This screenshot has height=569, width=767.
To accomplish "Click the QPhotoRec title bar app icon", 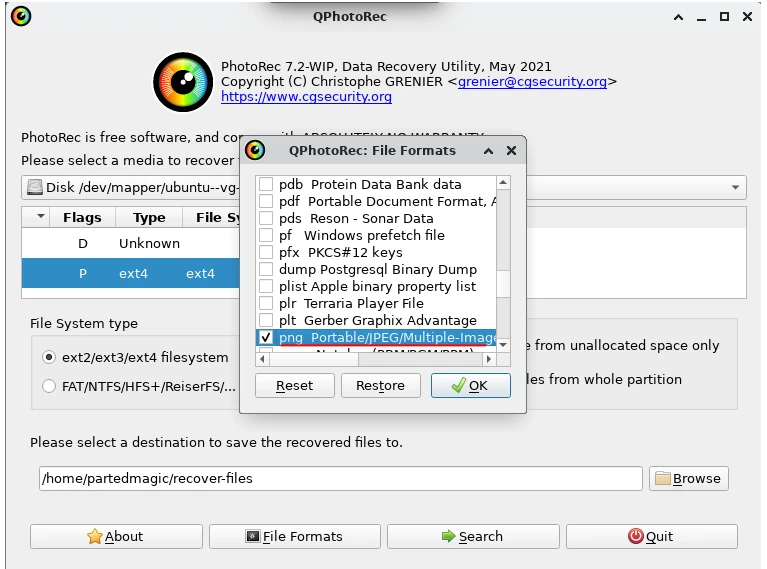I will (x=19, y=16).
